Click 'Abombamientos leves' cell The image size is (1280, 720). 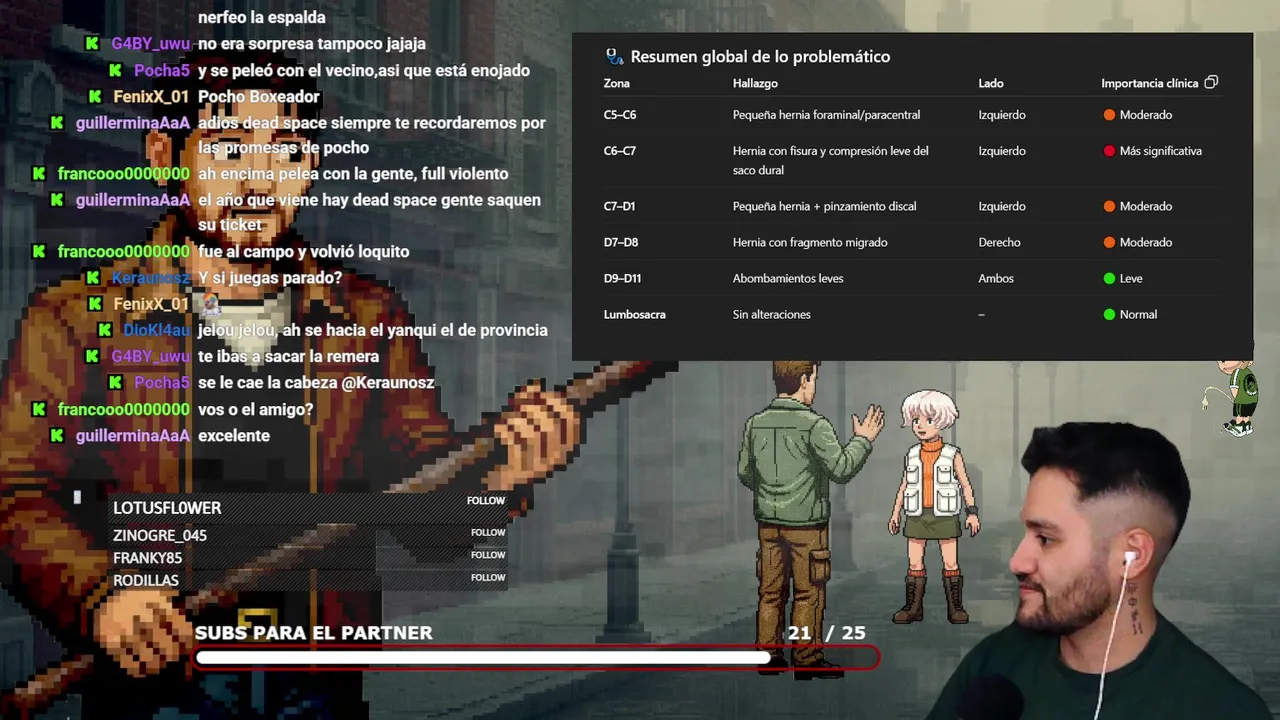tap(788, 278)
